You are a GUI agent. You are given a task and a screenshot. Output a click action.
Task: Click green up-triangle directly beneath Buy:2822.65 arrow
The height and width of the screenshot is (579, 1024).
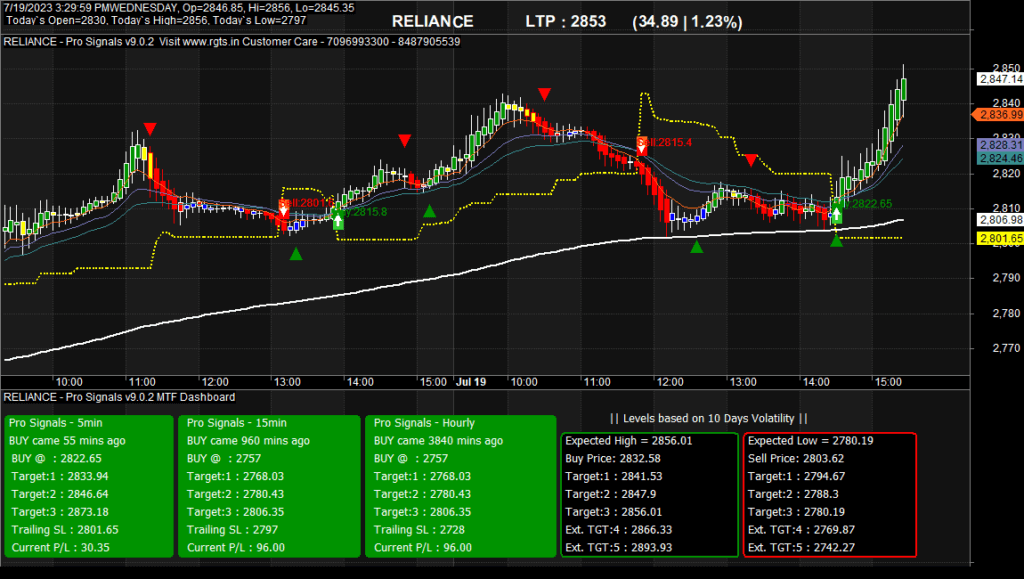click(837, 241)
